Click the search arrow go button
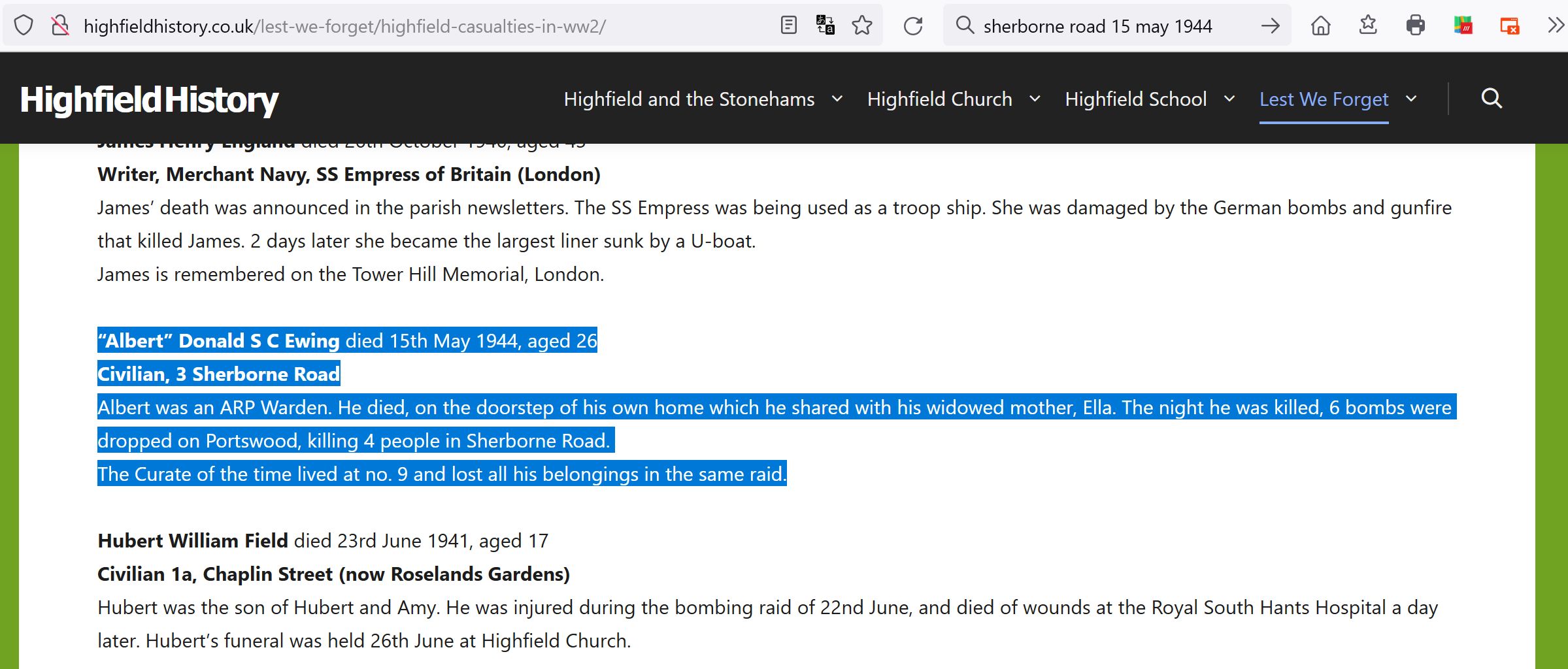 [1270, 26]
